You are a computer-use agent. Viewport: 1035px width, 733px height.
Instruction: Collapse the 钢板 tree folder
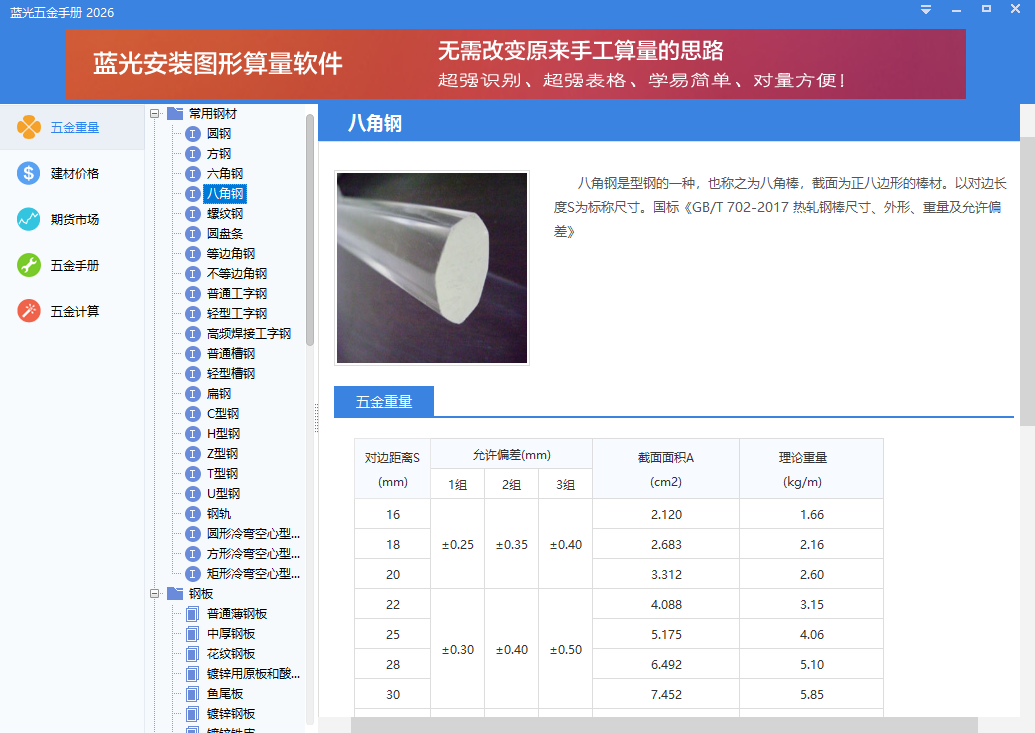coord(155,593)
